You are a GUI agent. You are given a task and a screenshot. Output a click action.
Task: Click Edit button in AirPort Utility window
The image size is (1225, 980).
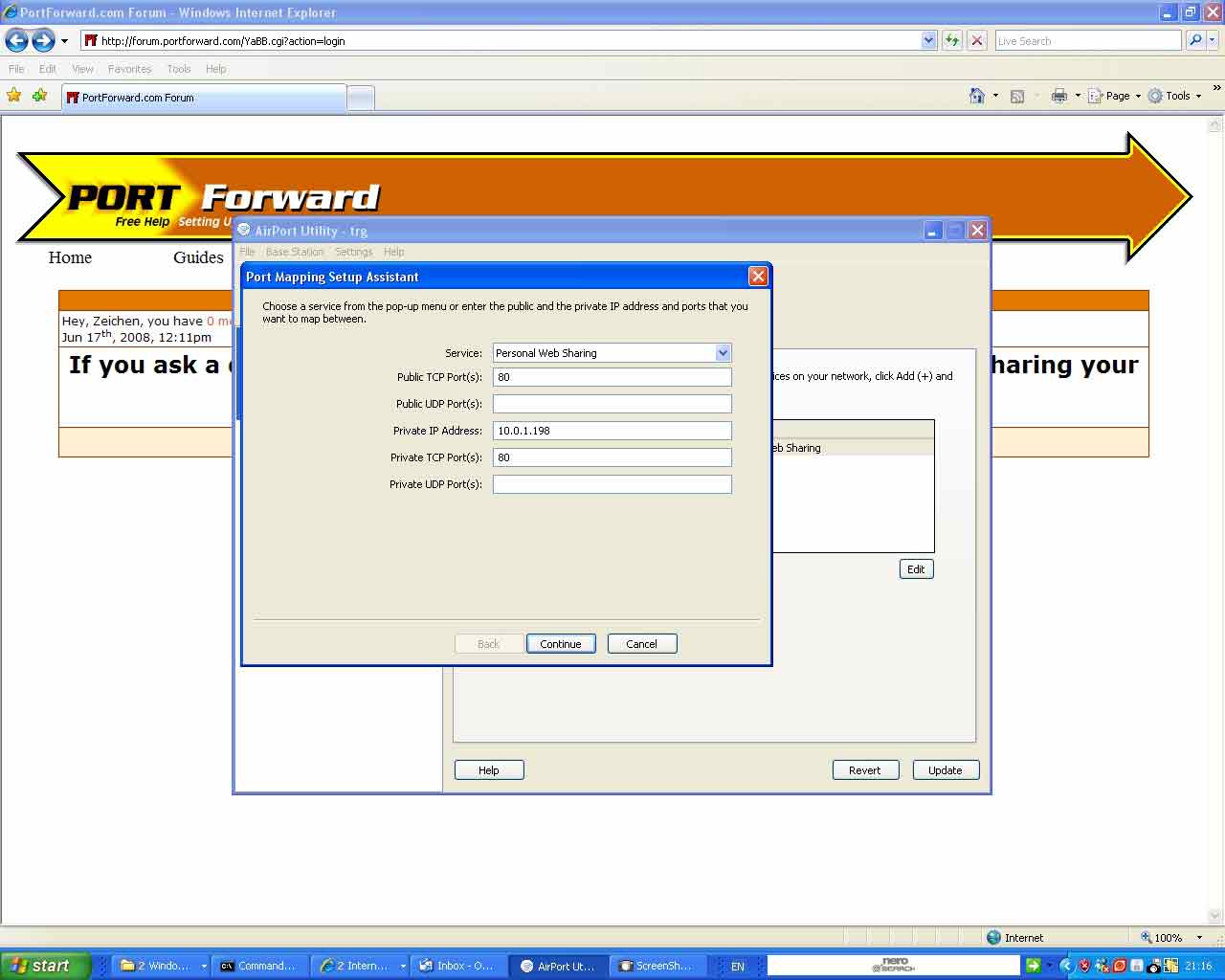click(916, 569)
